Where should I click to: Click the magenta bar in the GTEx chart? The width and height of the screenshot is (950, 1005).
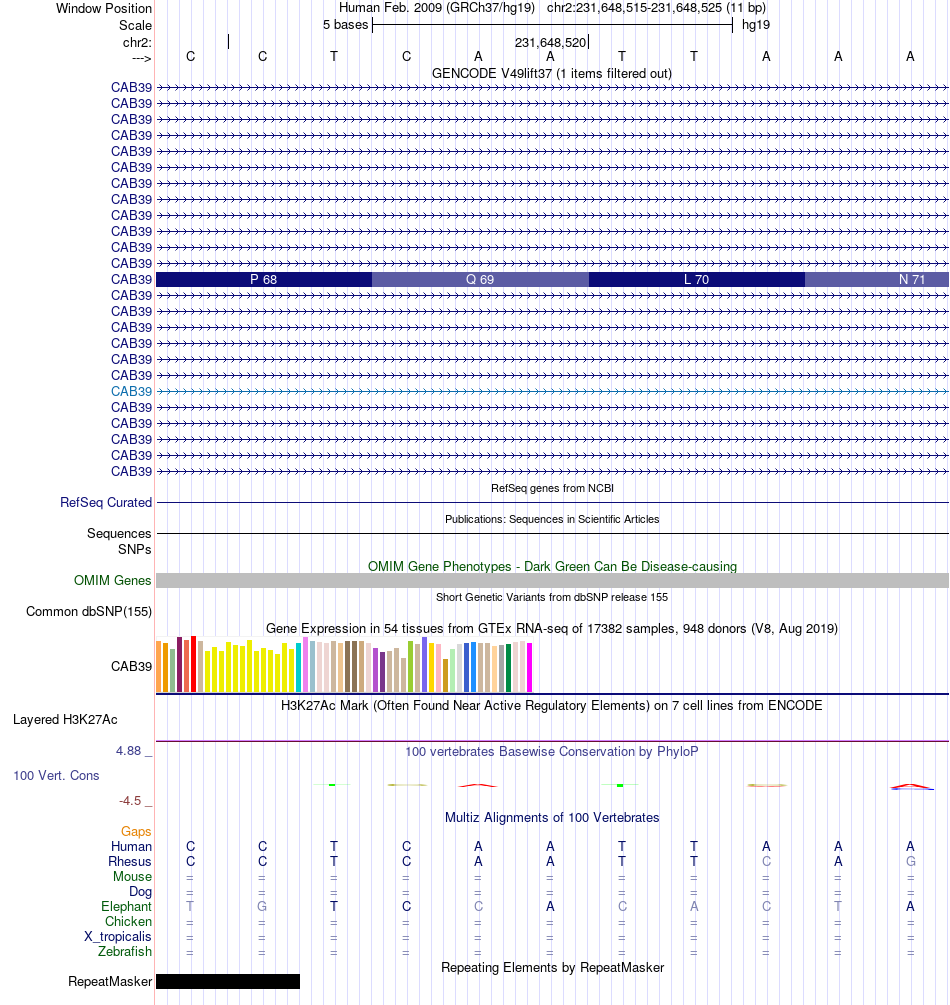529,667
